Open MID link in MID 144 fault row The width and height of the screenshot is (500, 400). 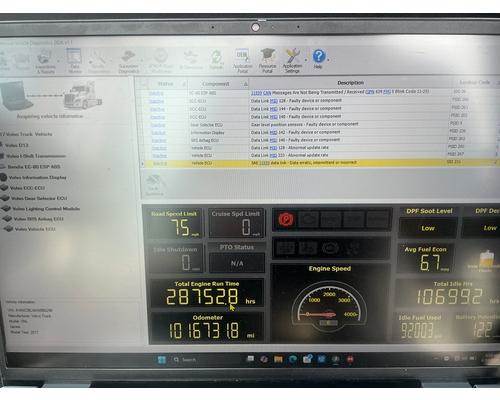point(274,109)
